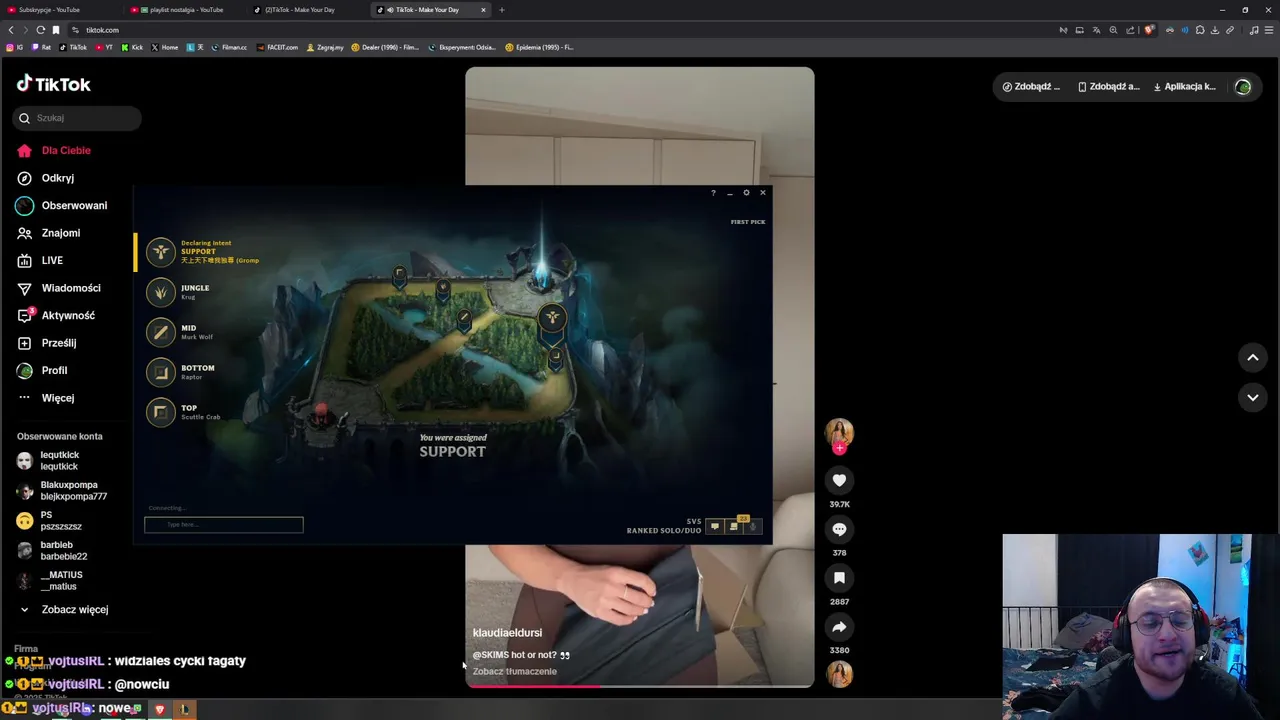Viewport: 1280px width, 720px height.
Task: Open lequtkick followed account
Action: click(48, 461)
